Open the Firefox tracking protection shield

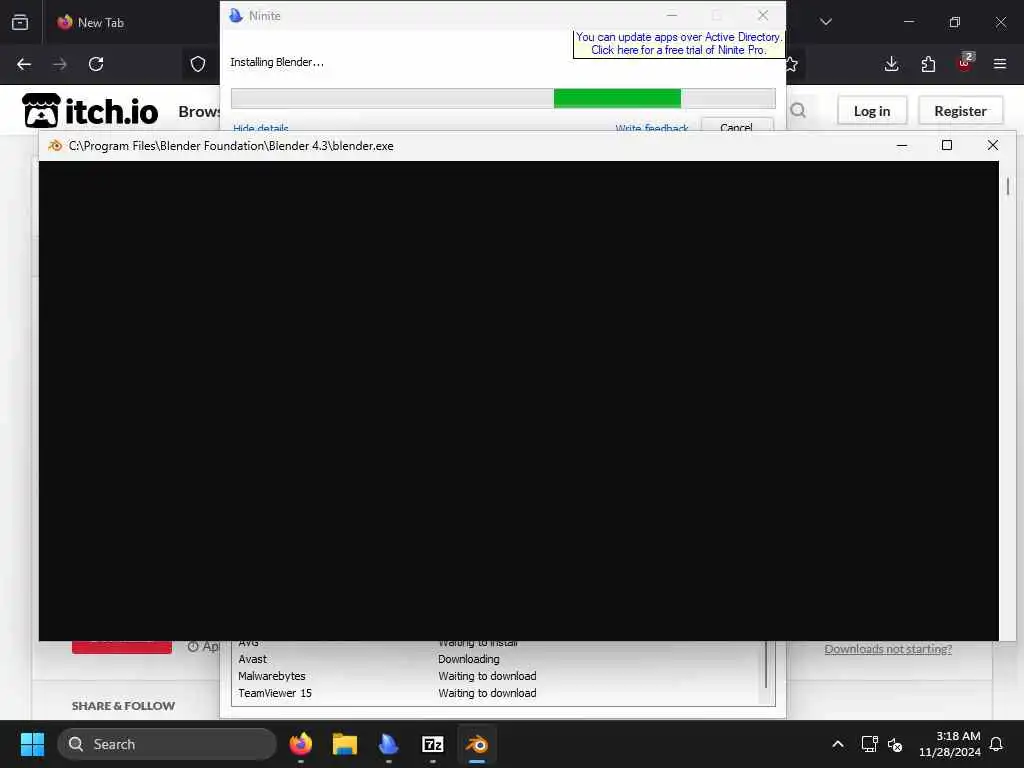(x=198, y=64)
